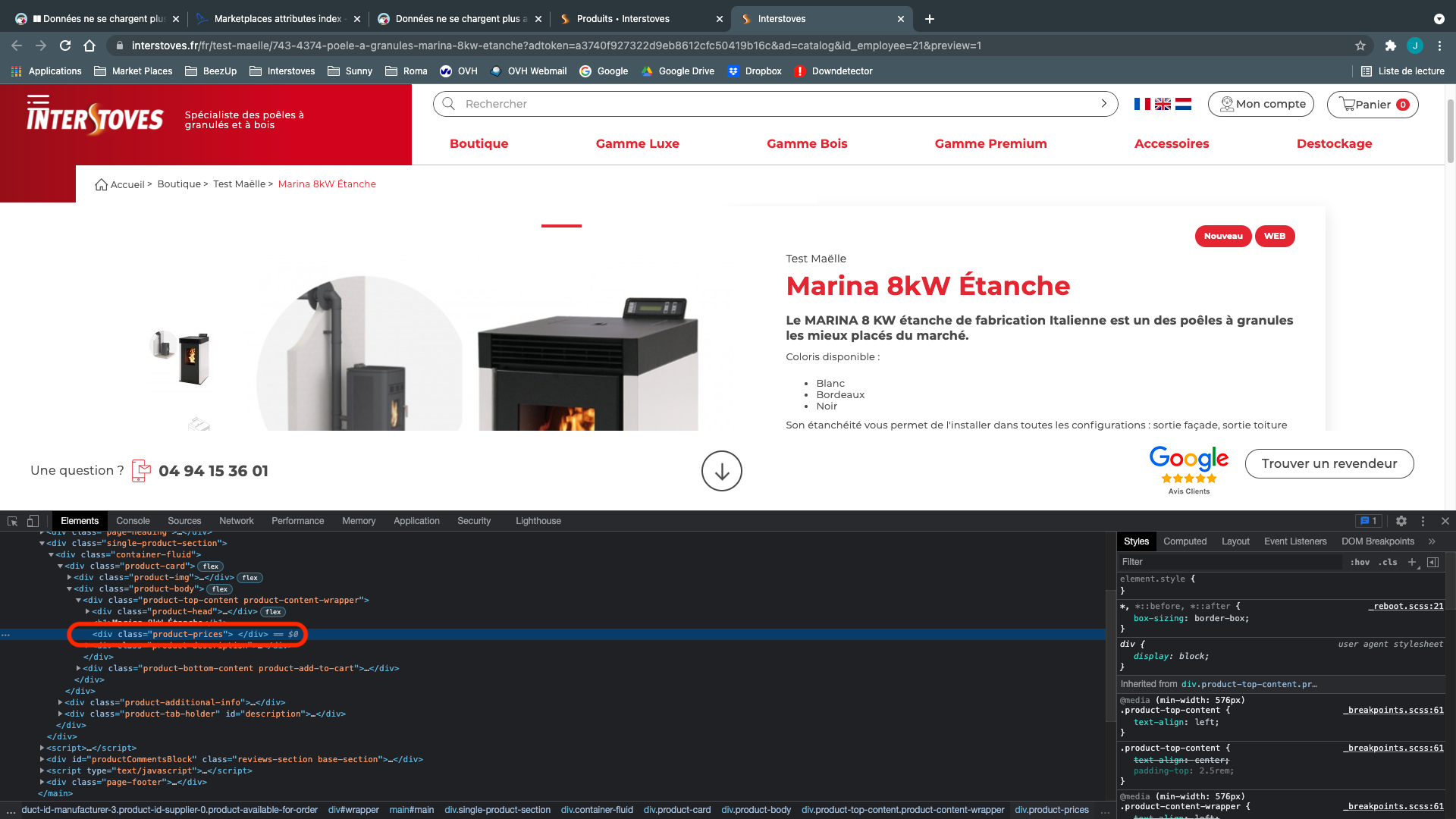1456x819 pixels.
Task: Select the French flag language
Action: click(1142, 104)
